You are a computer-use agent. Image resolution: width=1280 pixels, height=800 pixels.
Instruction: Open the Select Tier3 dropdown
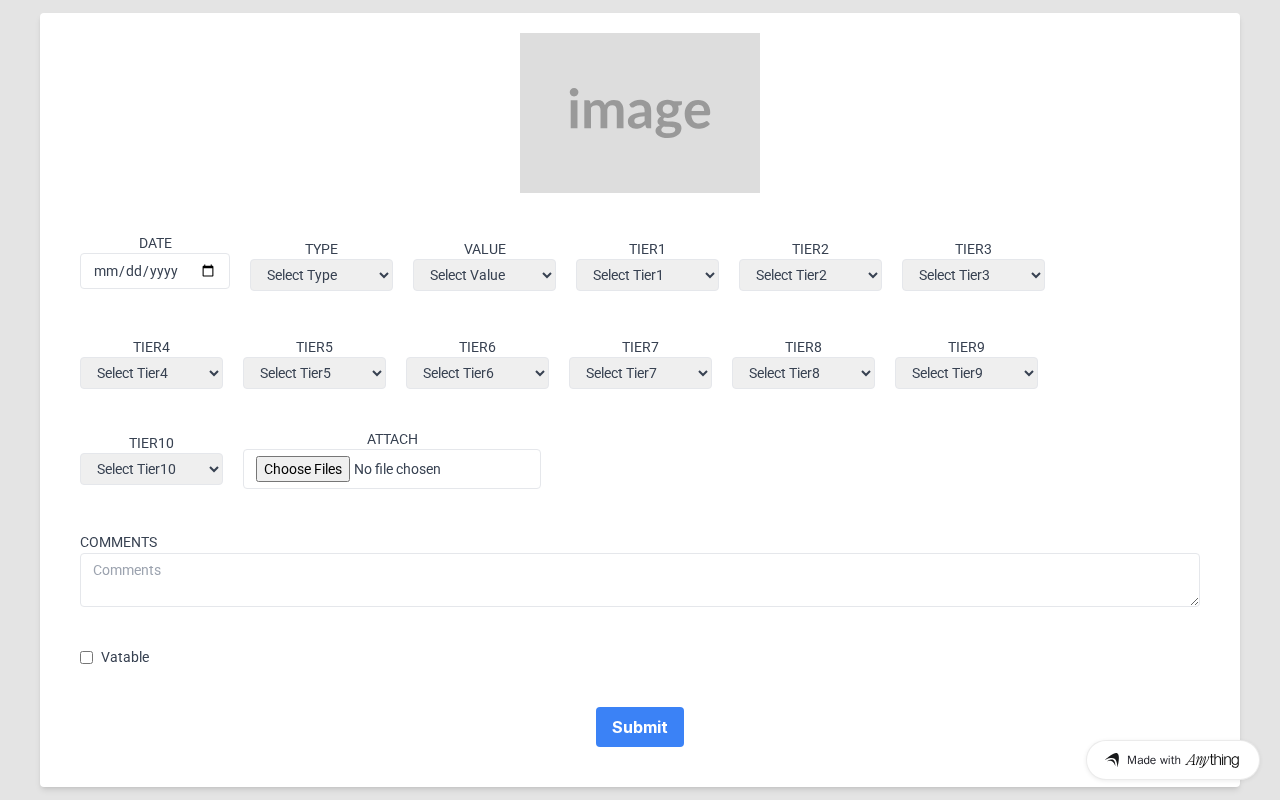[x=973, y=275]
